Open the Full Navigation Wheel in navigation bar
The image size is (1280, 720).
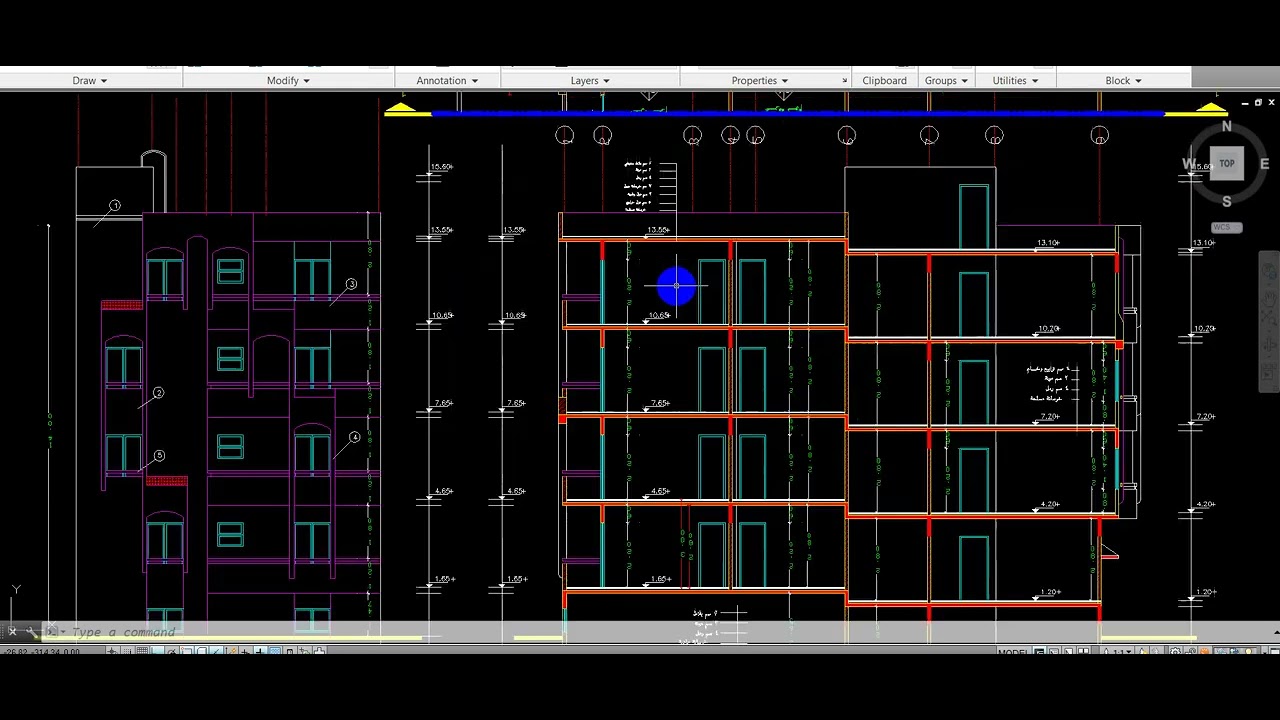(x=1269, y=271)
